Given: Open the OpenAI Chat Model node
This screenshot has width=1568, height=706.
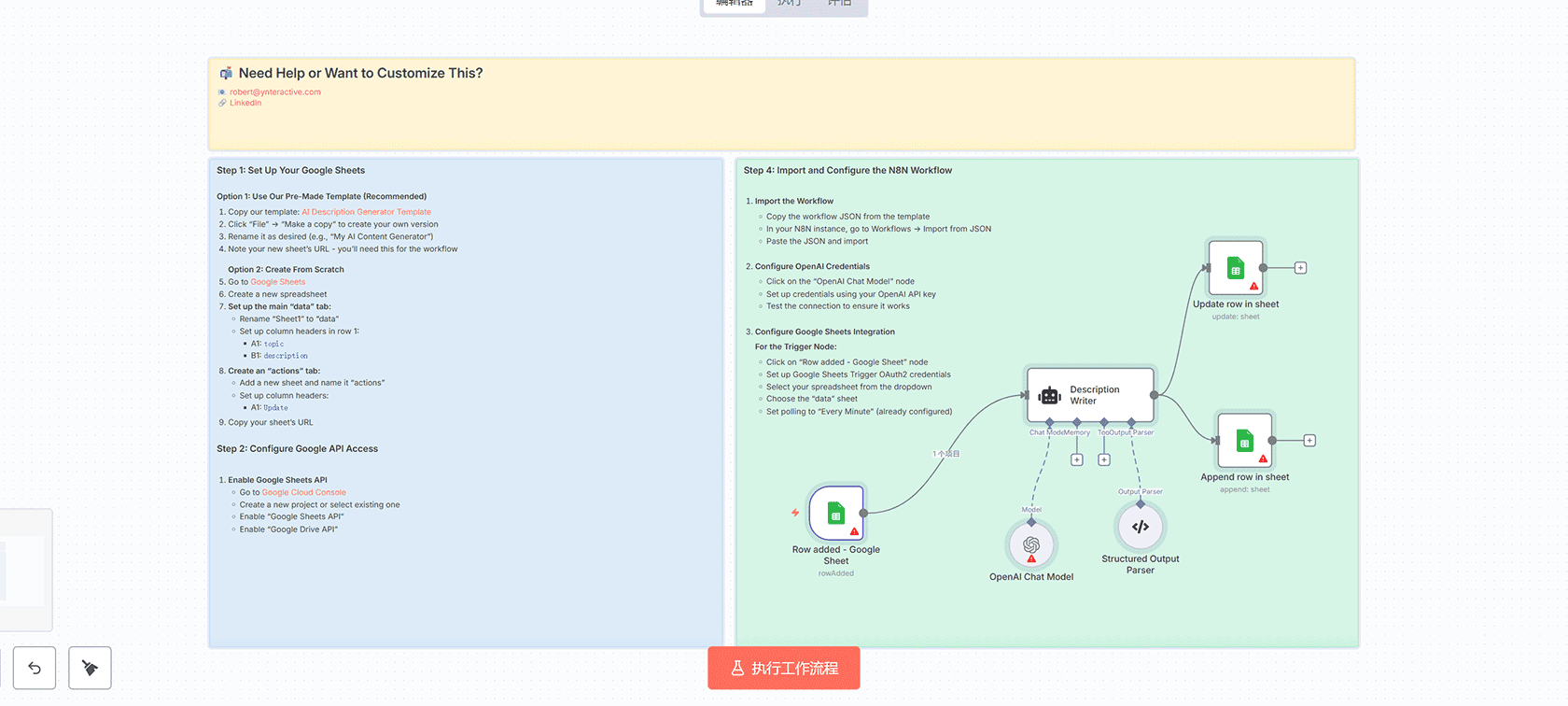Looking at the screenshot, I should click(1031, 544).
